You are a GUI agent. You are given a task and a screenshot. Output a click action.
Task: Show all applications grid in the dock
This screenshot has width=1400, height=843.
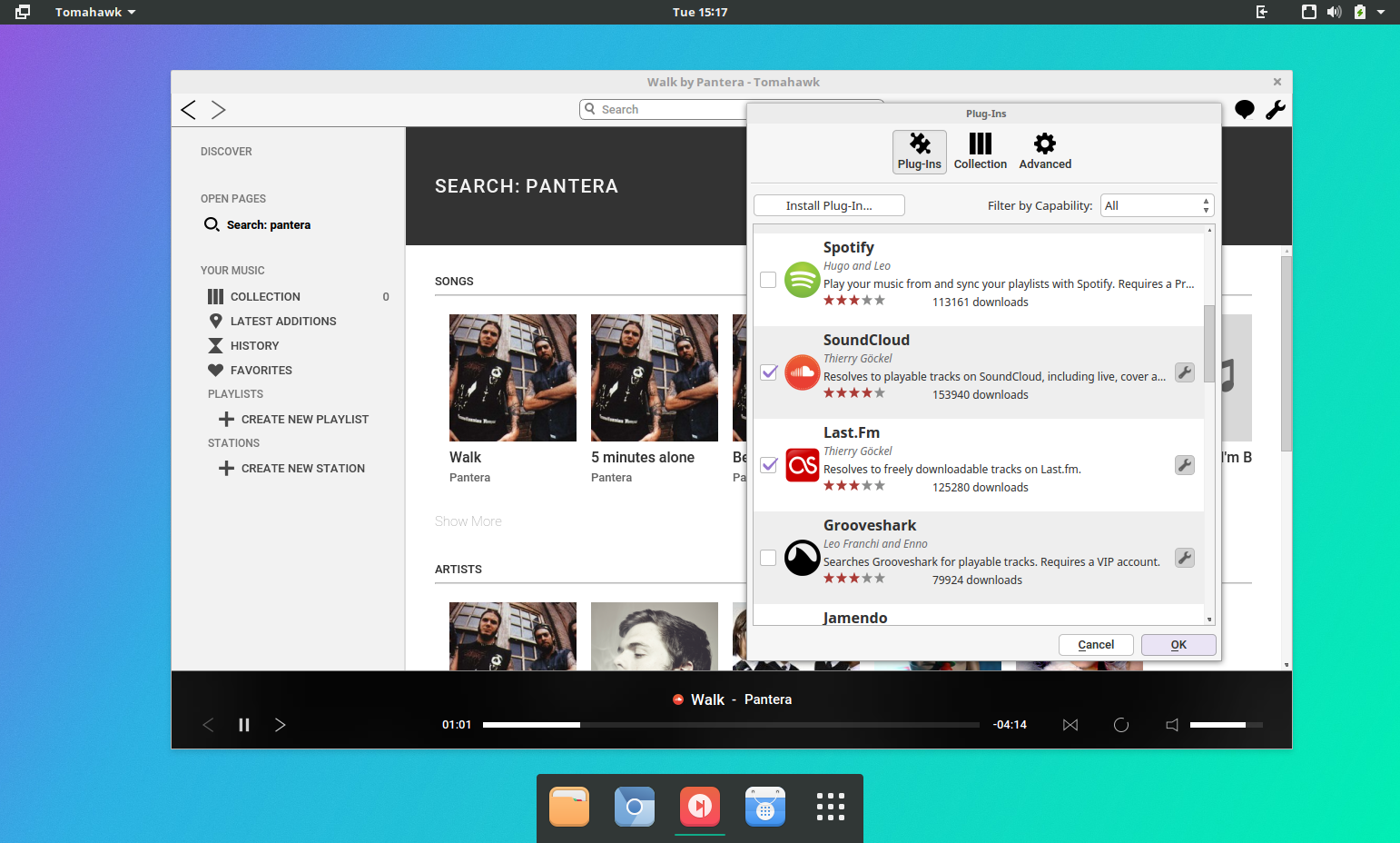point(831,807)
